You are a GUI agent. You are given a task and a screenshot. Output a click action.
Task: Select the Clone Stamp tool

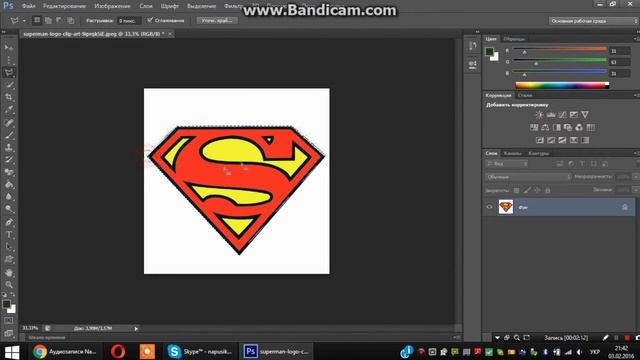point(9,147)
